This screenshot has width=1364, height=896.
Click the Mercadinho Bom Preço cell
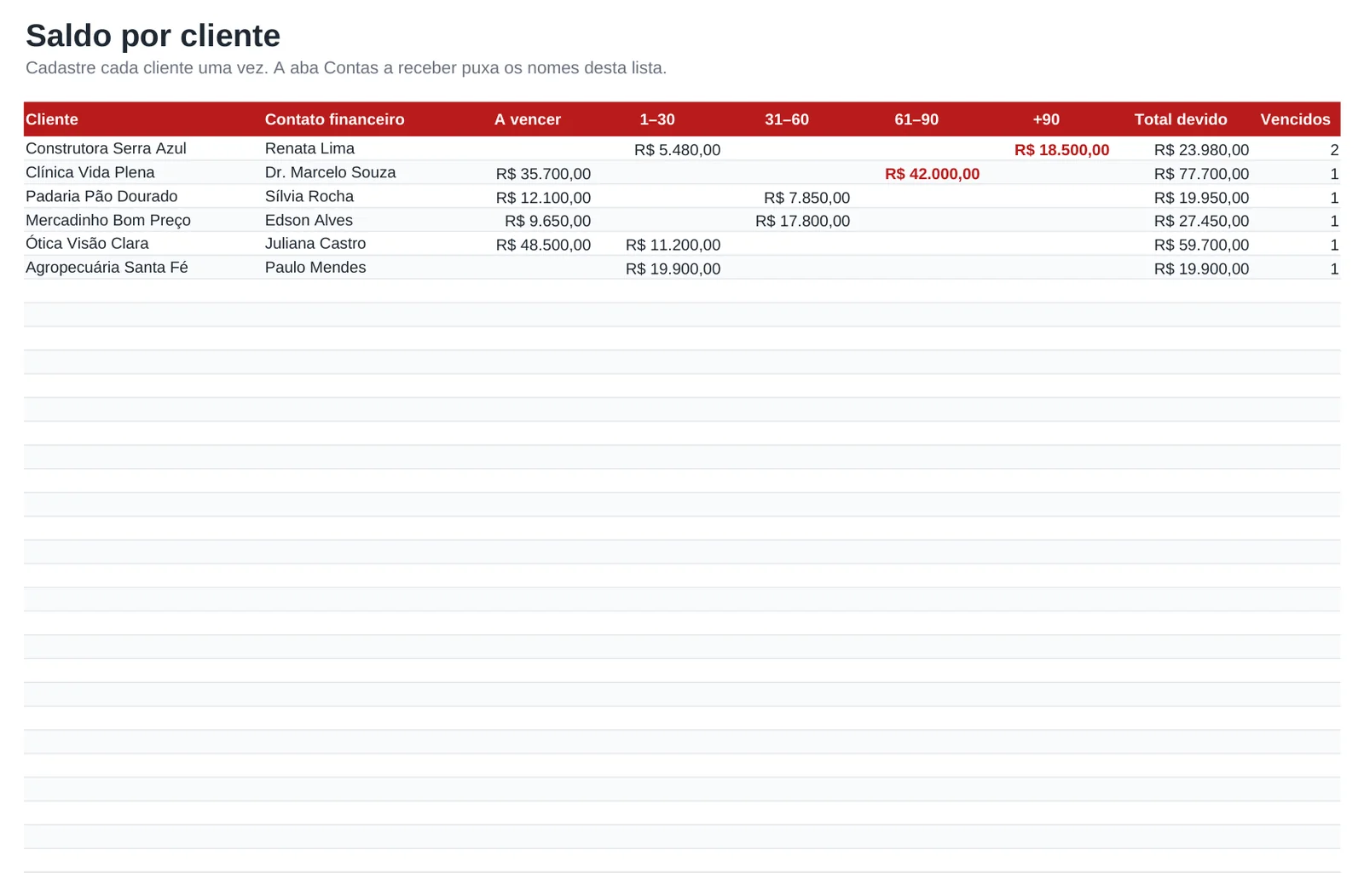108,220
